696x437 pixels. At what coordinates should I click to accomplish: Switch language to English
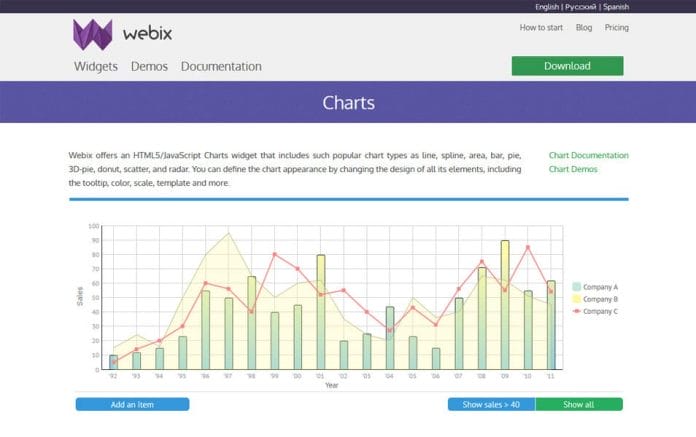point(546,7)
